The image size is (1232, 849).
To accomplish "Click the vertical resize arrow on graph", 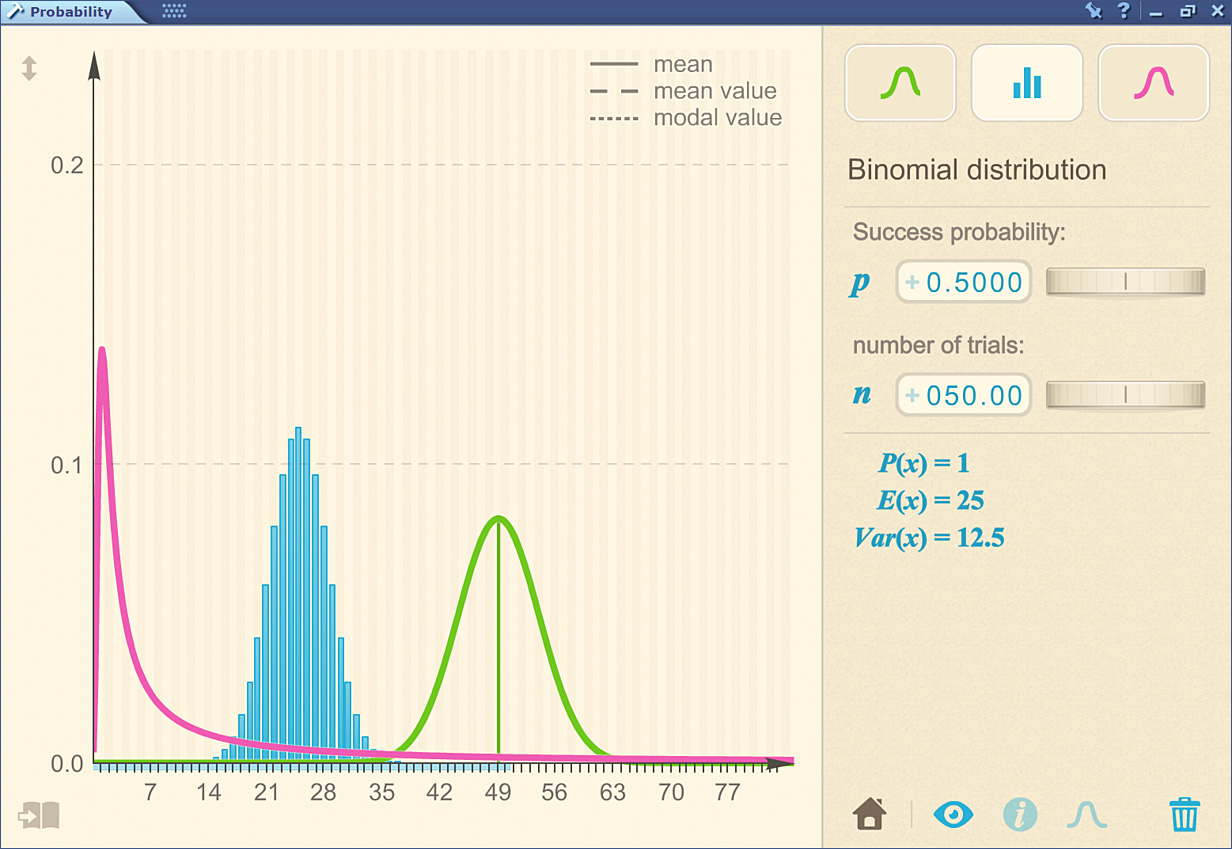I will (29, 68).
